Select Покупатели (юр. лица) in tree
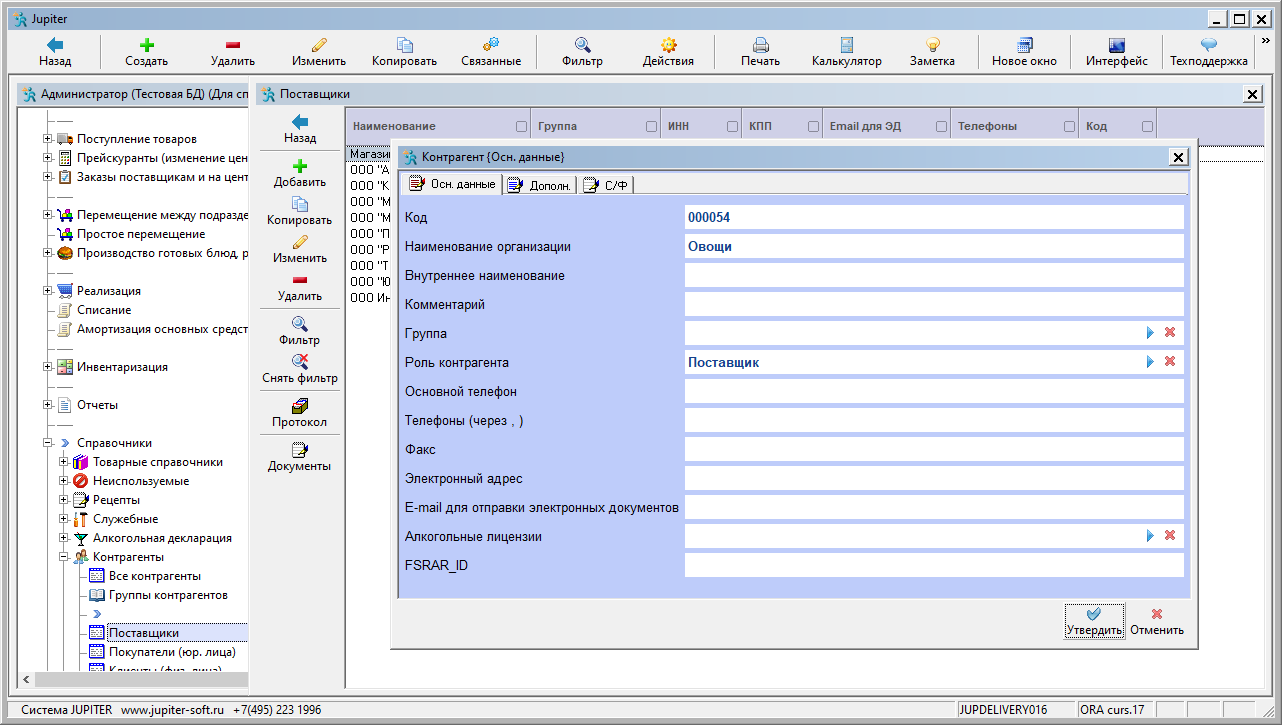Viewport: 1282px width, 725px height. point(172,652)
